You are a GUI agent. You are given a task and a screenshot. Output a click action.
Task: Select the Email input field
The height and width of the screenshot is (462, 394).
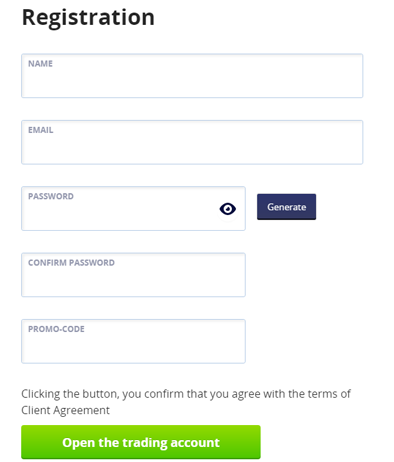pos(192,142)
